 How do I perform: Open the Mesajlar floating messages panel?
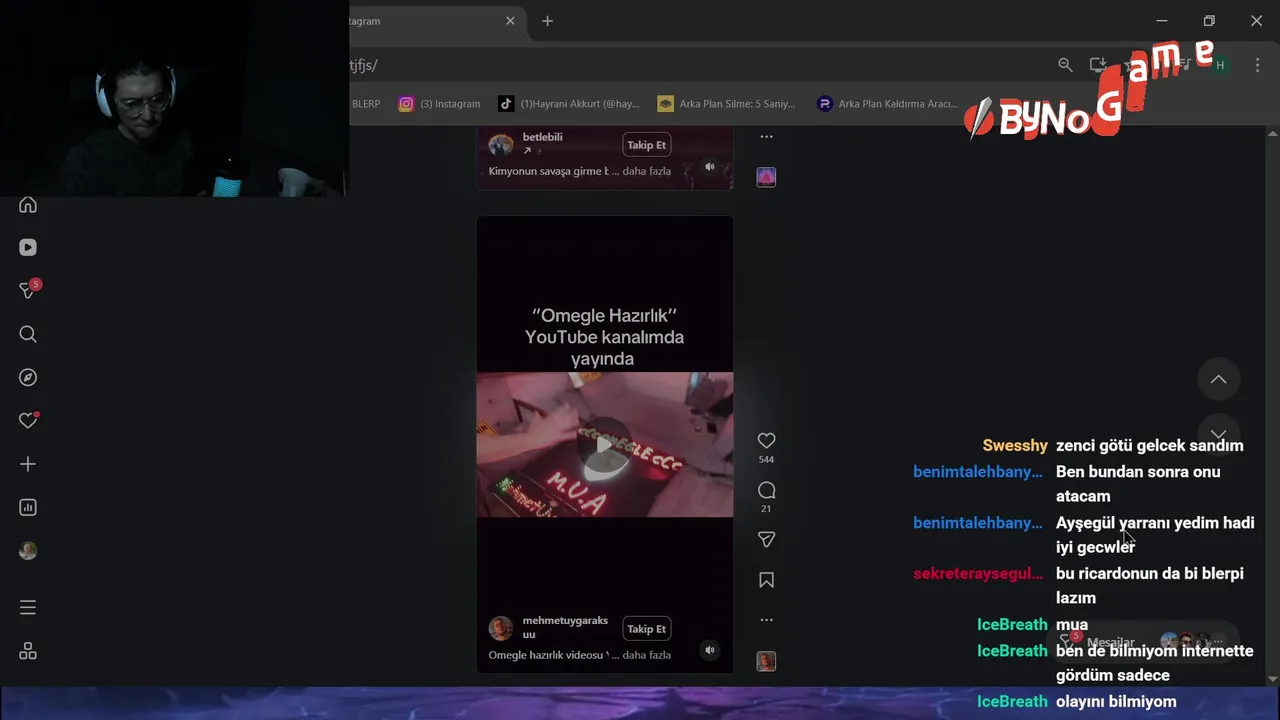1142,642
